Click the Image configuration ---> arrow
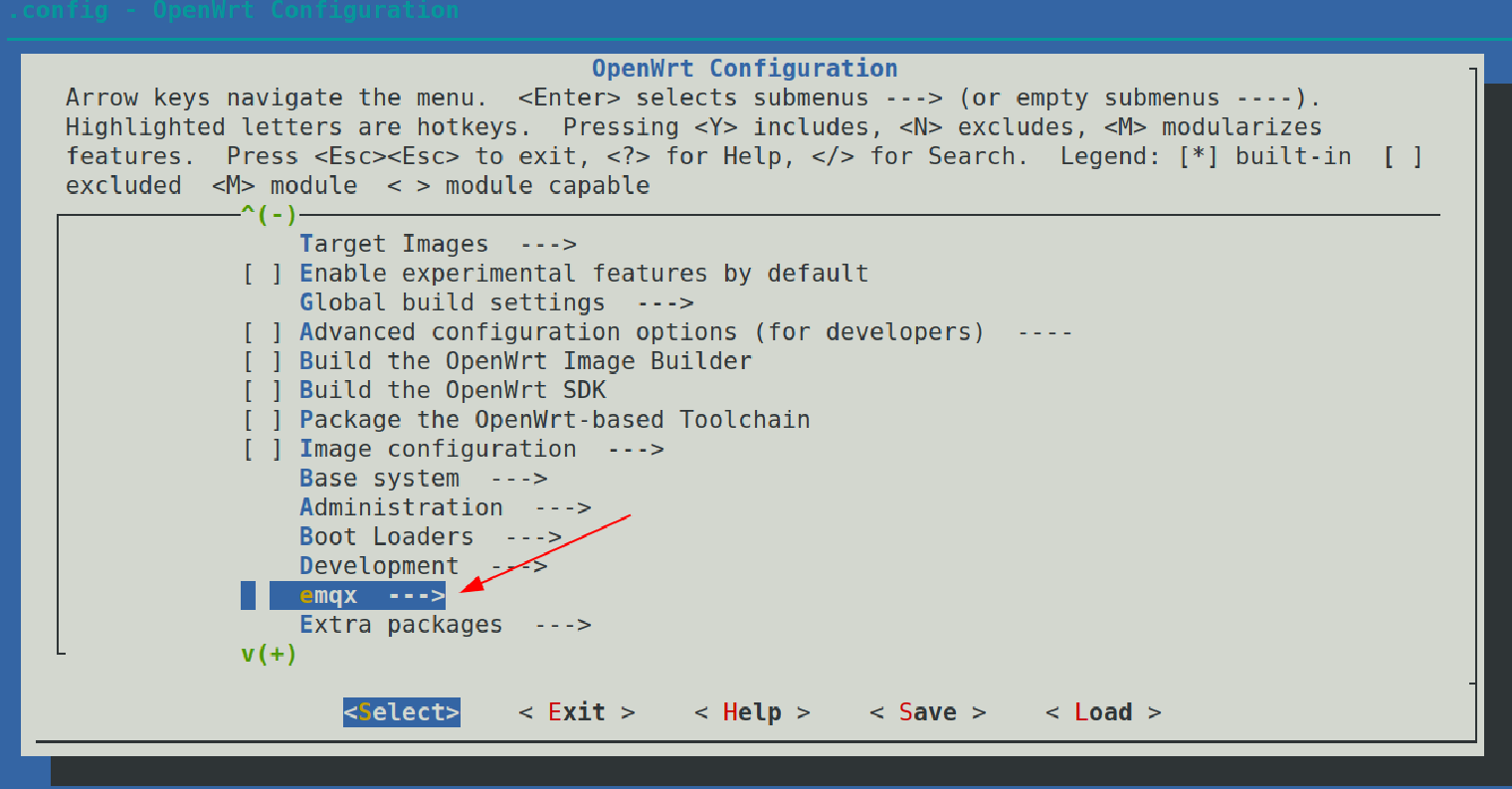Viewport: 1512px width, 789px height. 636,450
